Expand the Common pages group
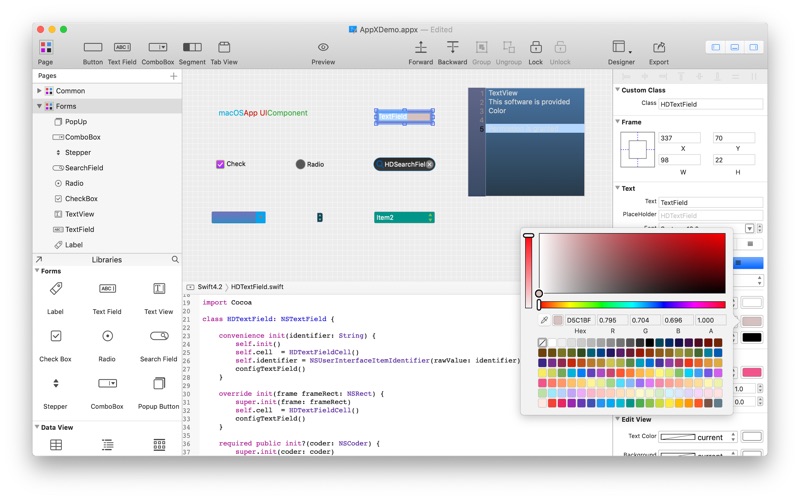800x500 pixels. [x=40, y=91]
